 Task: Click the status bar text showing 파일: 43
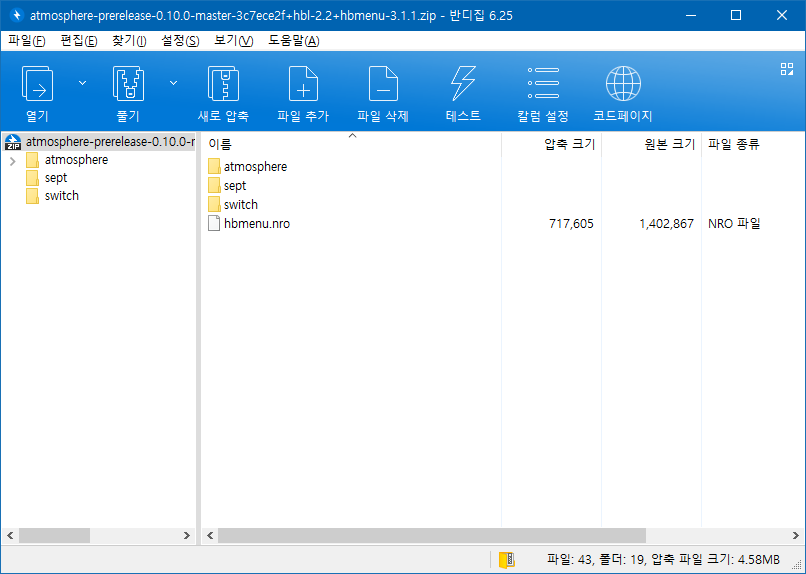click(x=663, y=559)
